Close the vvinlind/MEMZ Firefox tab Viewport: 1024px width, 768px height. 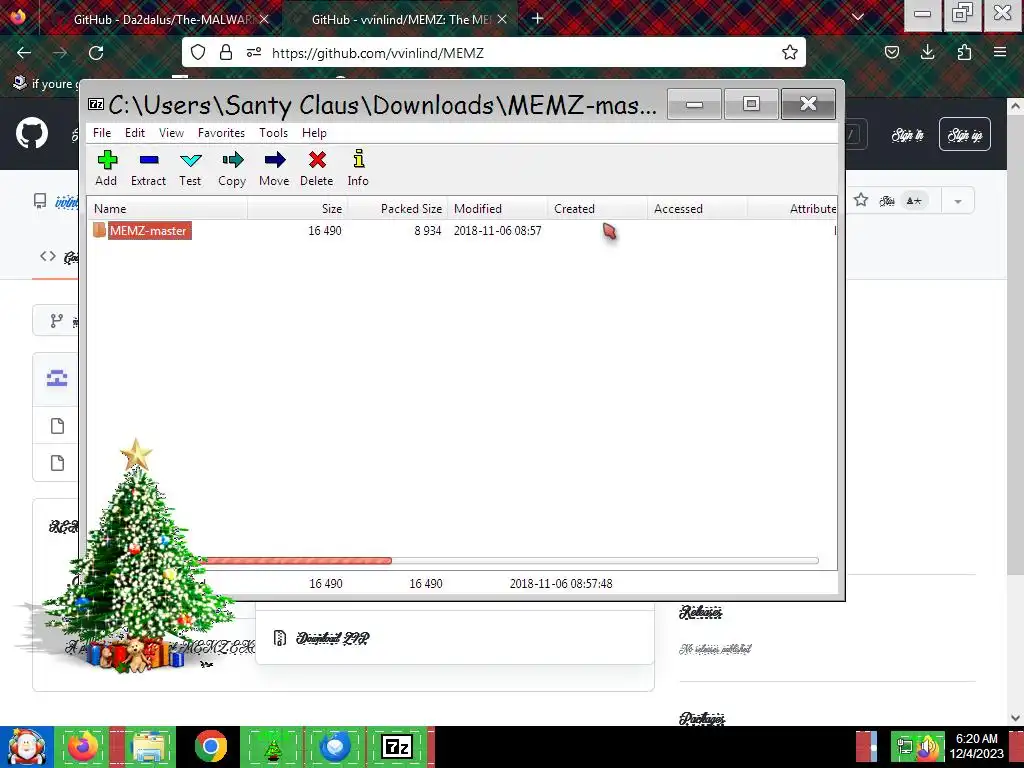502,19
